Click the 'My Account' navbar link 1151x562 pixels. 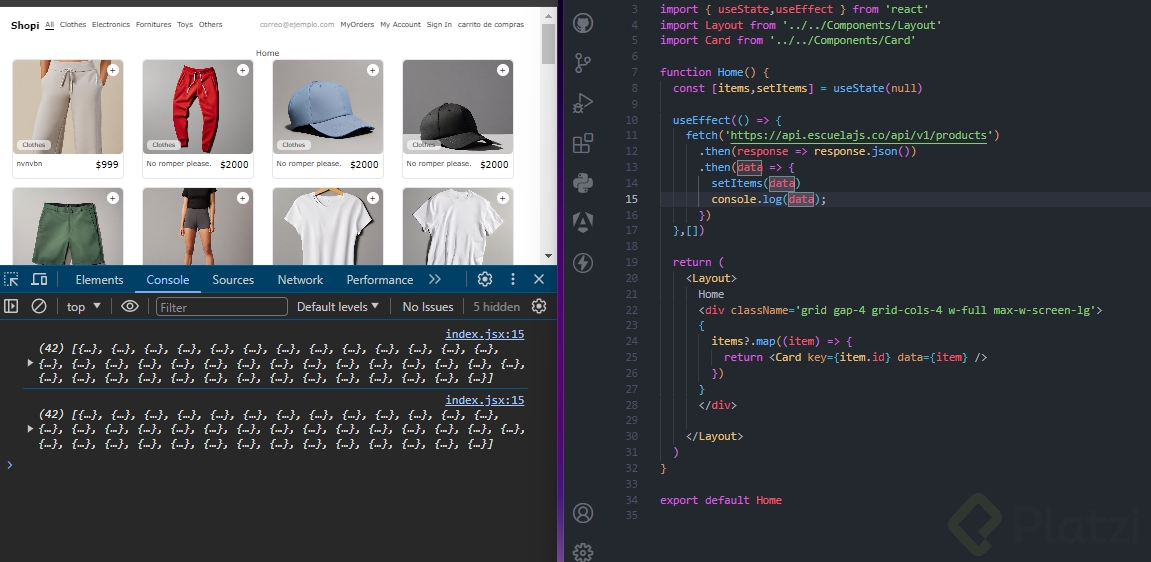[x=400, y=24]
